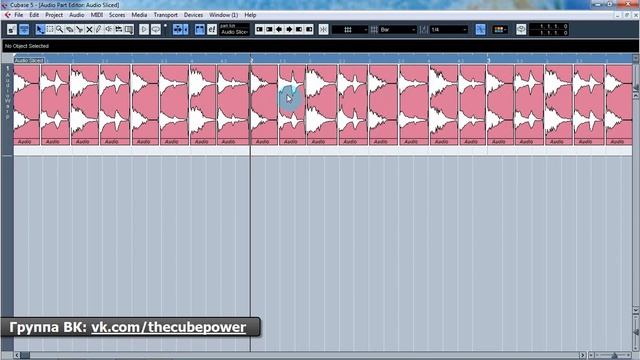Toggle the Autoscroll button

(178, 29)
